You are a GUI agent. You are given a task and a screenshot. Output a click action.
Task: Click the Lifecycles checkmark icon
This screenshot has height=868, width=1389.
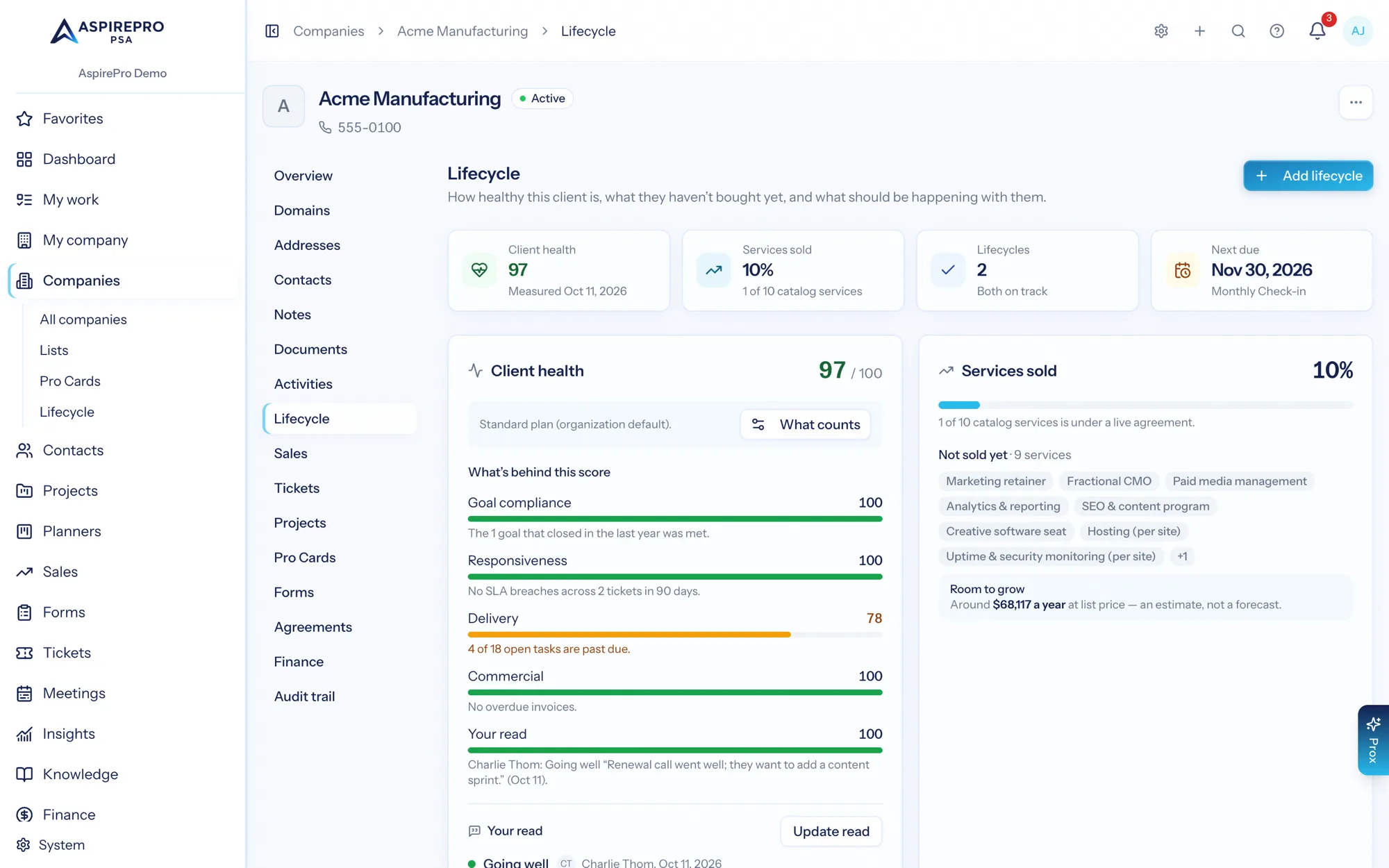(x=948, y=270)
